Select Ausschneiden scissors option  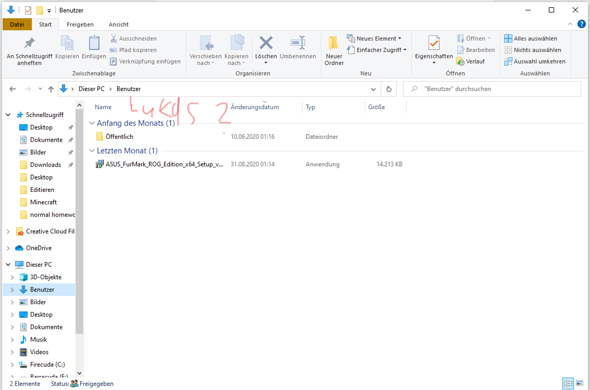click(x=134, y=38)
